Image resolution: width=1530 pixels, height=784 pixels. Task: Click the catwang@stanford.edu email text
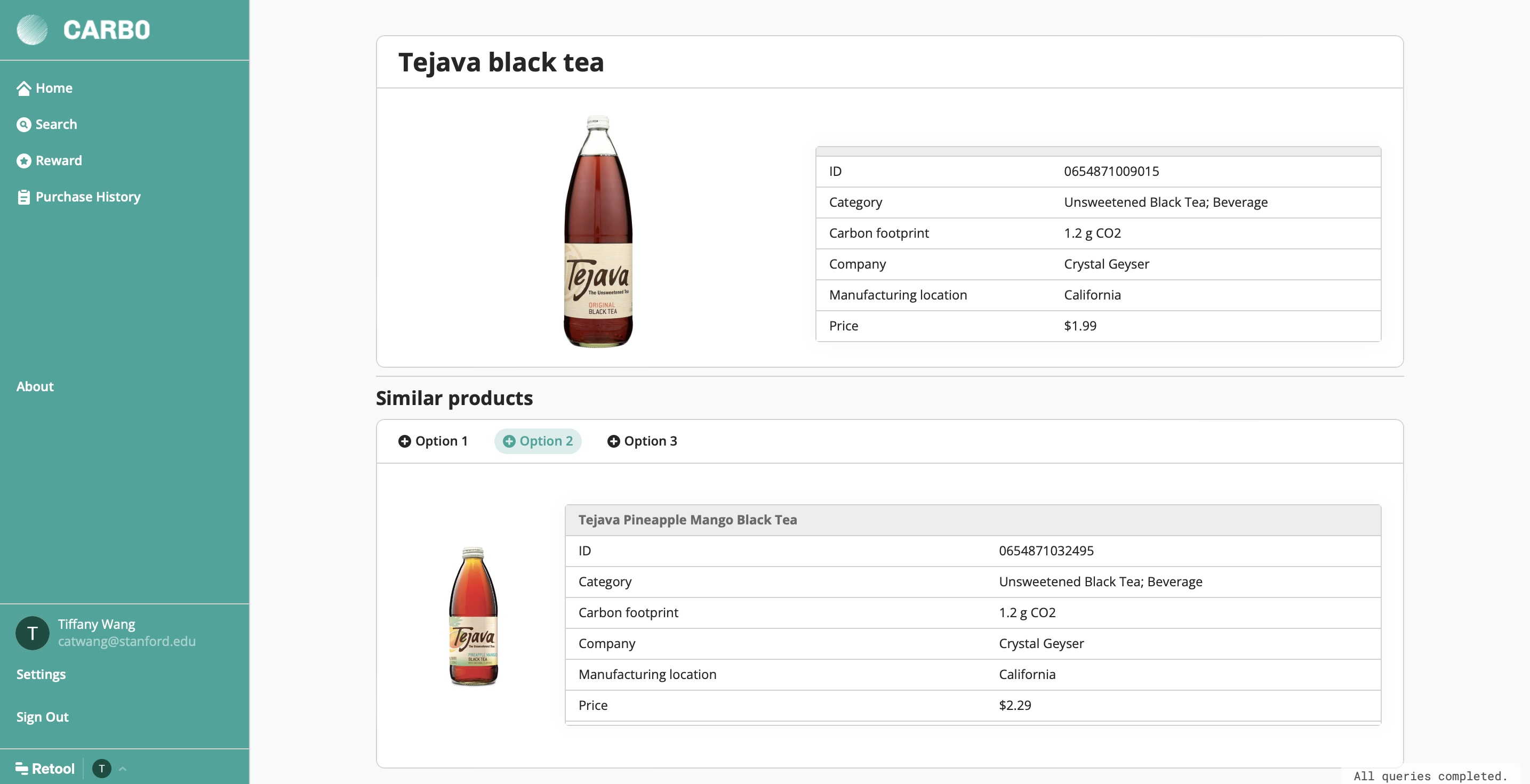point(126,642)
